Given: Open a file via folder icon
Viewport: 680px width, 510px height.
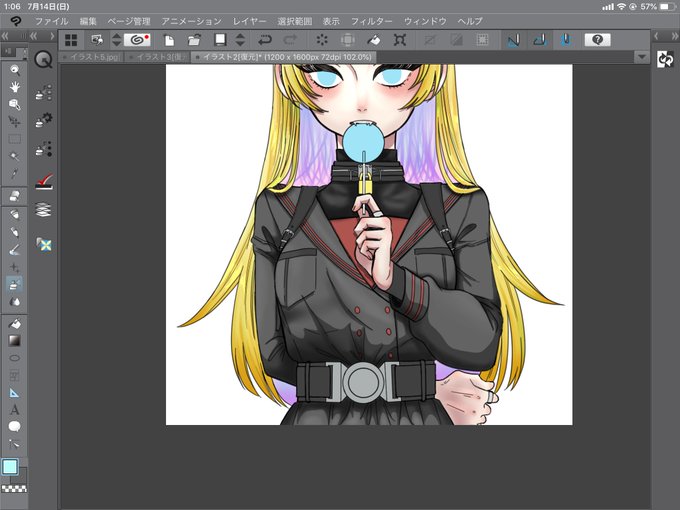Looking at the screenshot, I should pos(194,40).
